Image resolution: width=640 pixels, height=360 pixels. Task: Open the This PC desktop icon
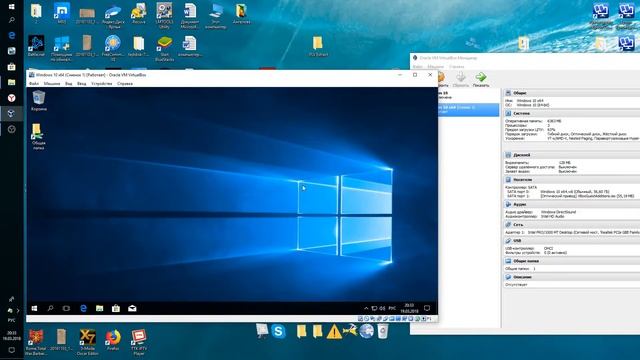[x=216, y=16]
